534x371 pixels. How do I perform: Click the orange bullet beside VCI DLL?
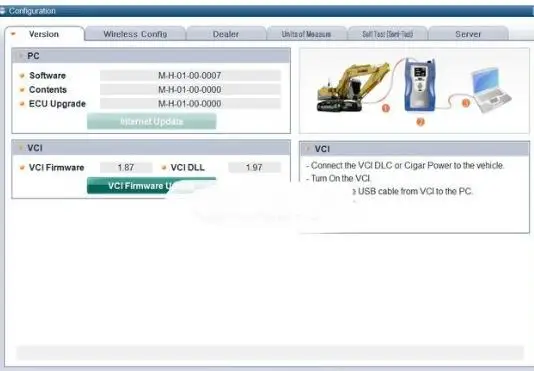click(x=164, y=168)
